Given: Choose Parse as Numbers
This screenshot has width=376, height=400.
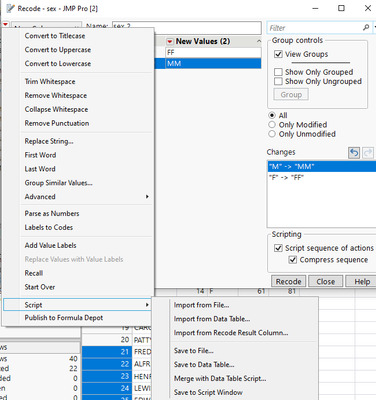Looking at the screenshot, I should point(52,213).
